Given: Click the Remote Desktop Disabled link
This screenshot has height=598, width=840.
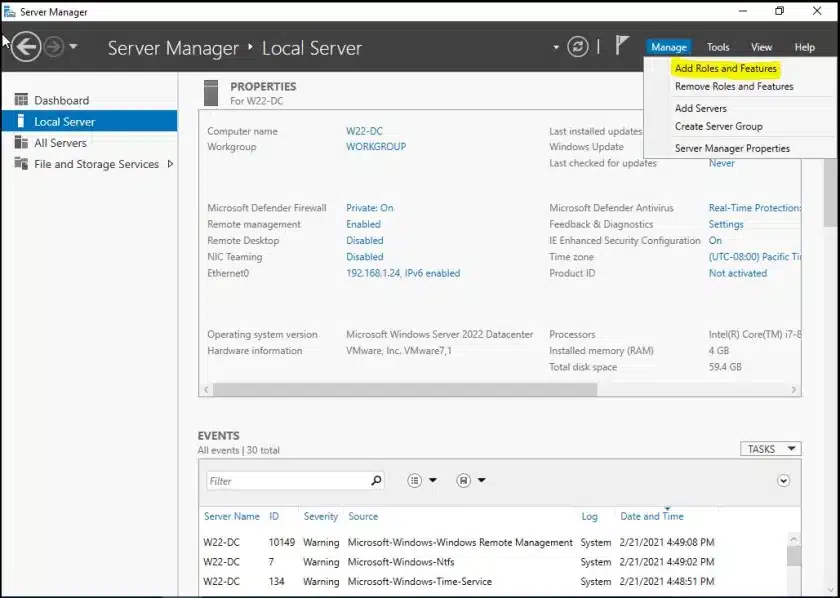Looking at the screenshot, I should [x=364, y=241].
